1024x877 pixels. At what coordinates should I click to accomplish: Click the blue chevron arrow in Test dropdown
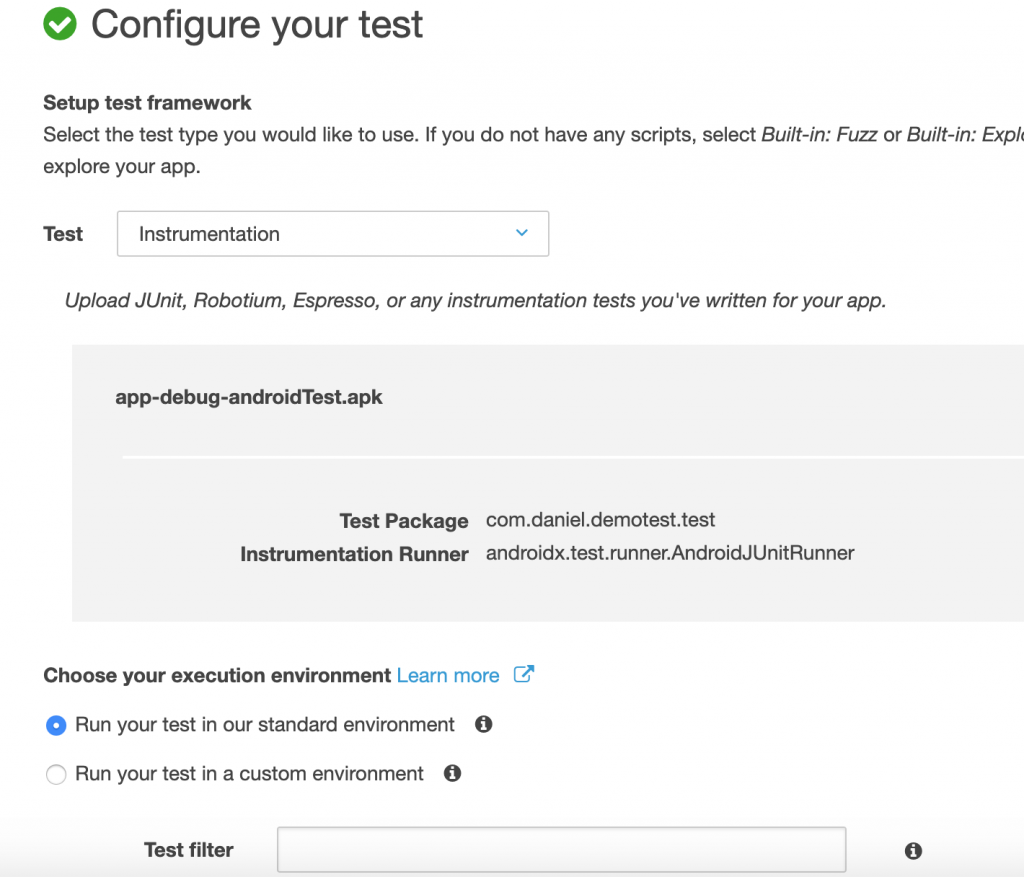tap(521, 233)
